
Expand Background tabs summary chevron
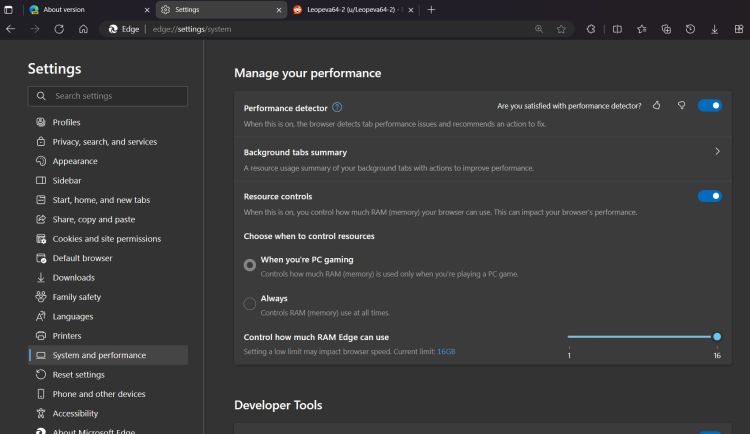click(717, 151)
